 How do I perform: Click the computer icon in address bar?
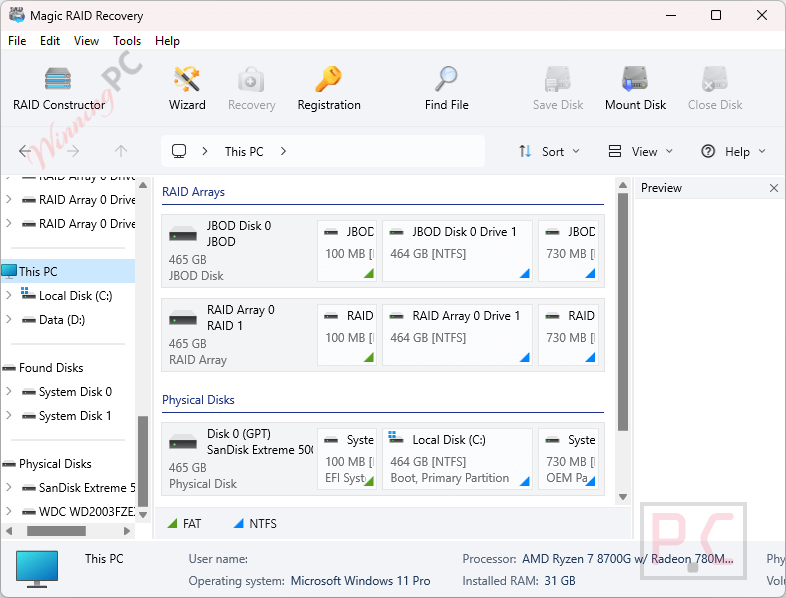click(x=179, y=151)
